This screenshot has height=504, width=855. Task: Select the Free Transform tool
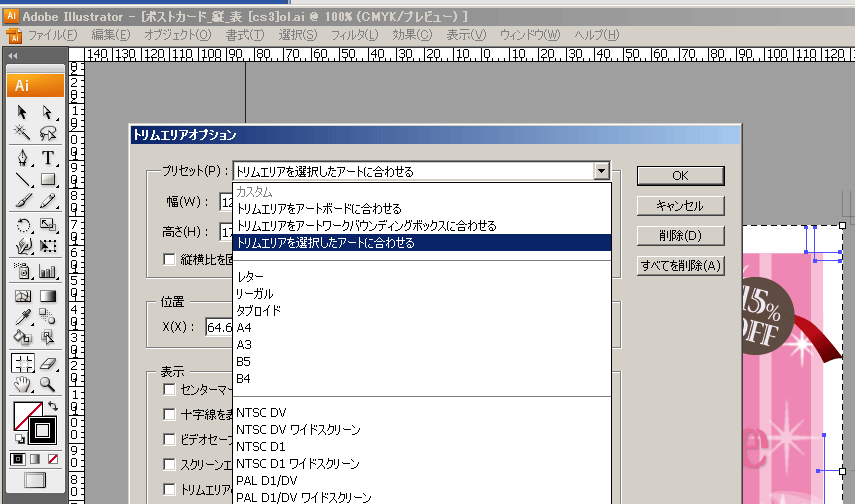pyautogui.click(x=48, y=245)
